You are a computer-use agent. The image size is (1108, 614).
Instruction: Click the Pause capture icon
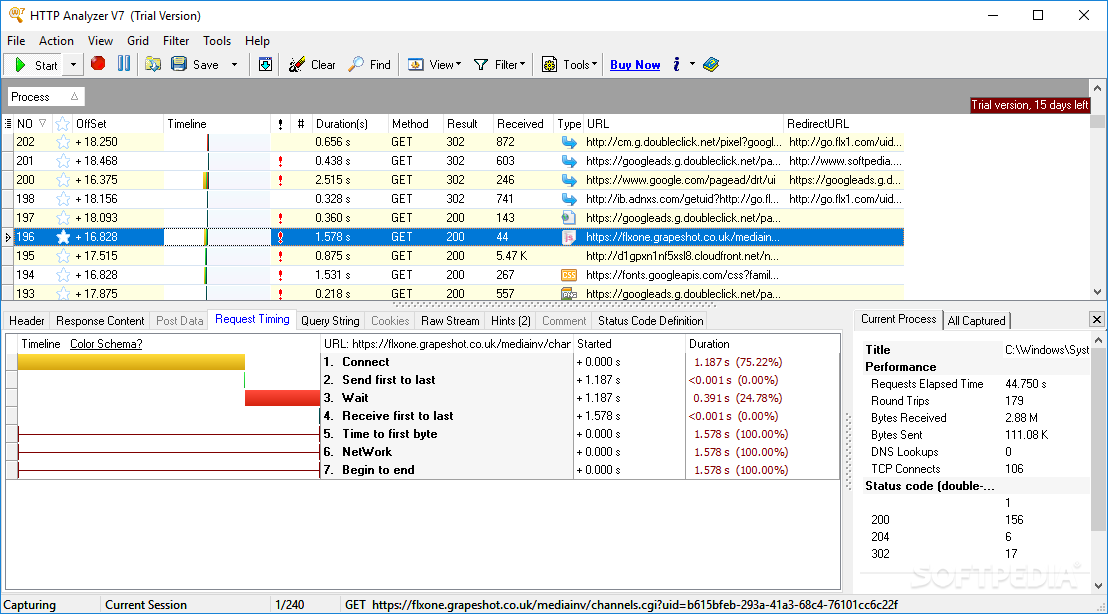click(124, 64)
